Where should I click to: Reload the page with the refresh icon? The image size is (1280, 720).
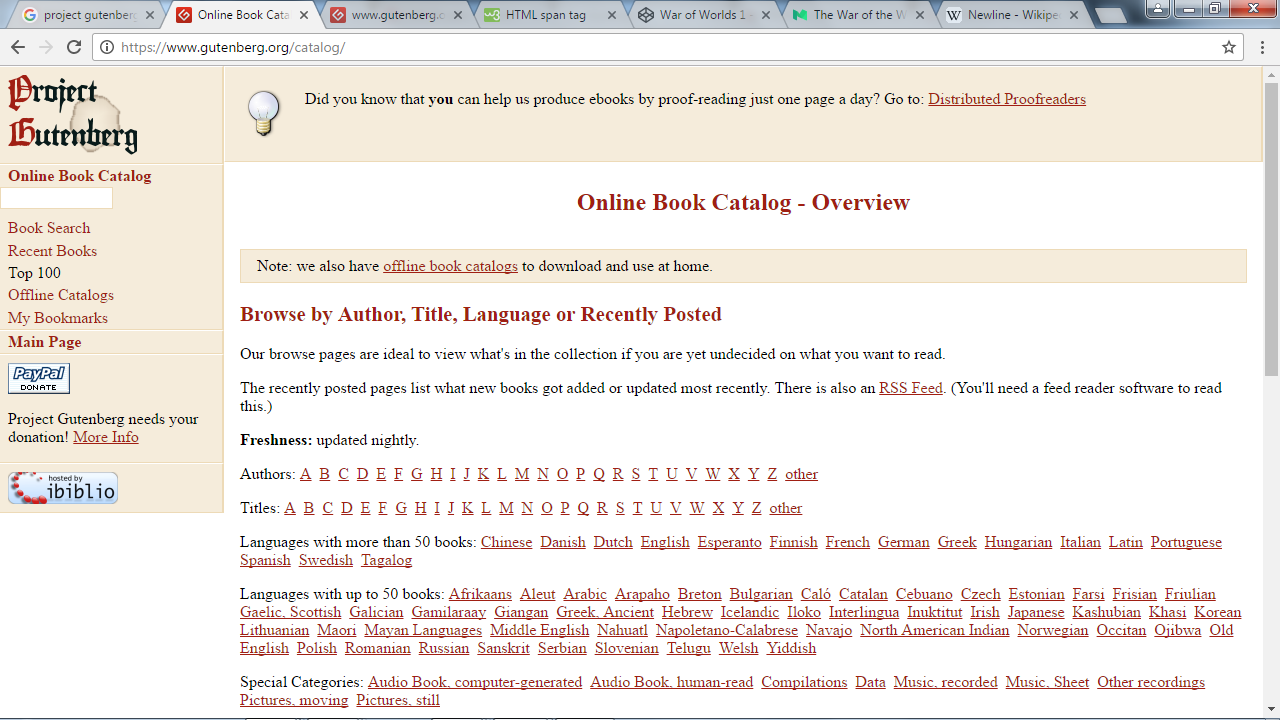[74, 47]
